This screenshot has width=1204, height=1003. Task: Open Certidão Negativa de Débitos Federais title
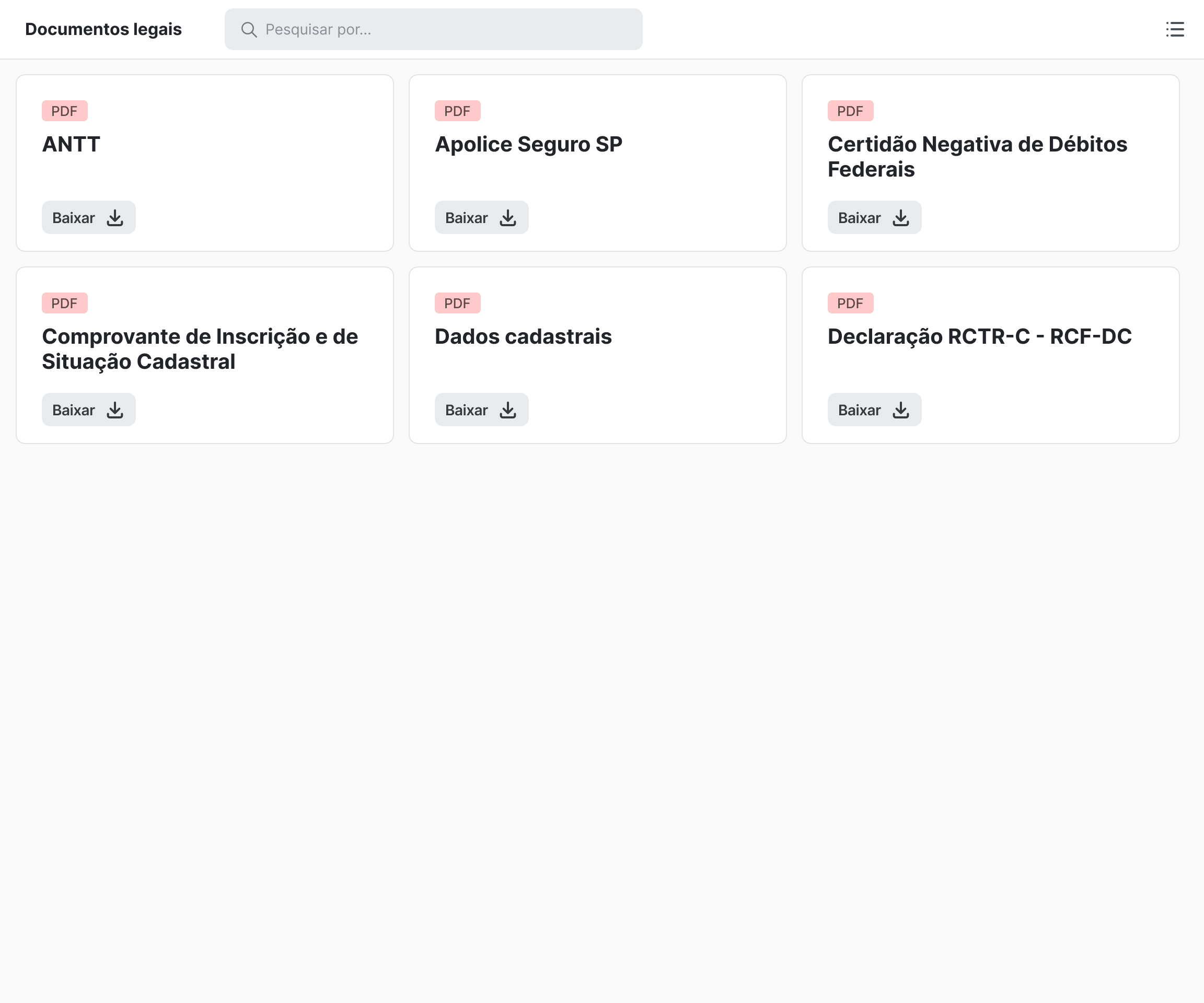(977, 157)
